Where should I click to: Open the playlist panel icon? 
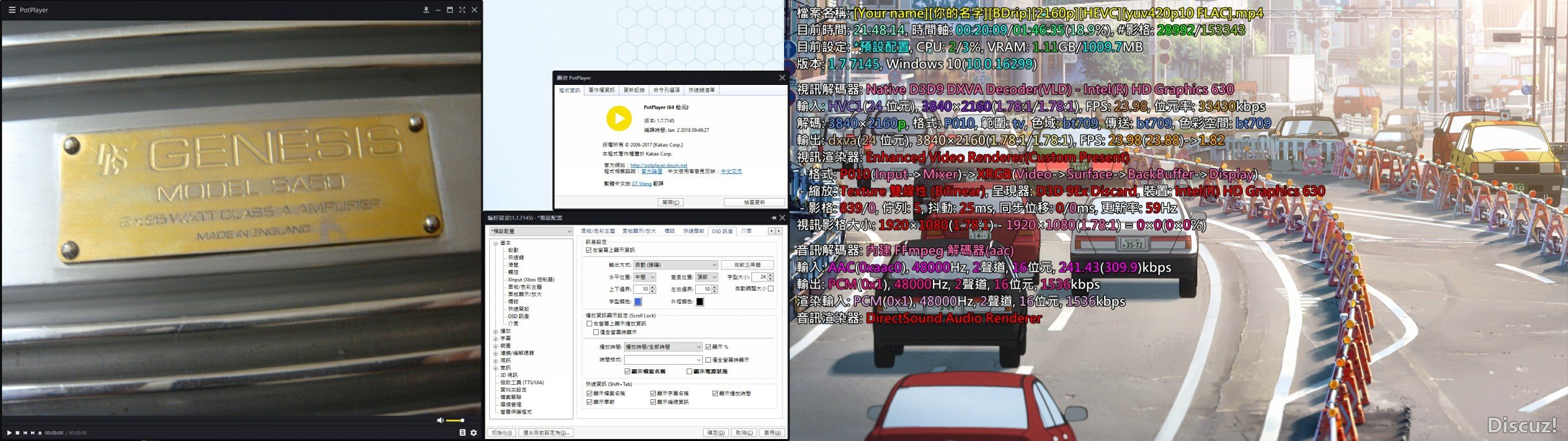pos(463,433)
